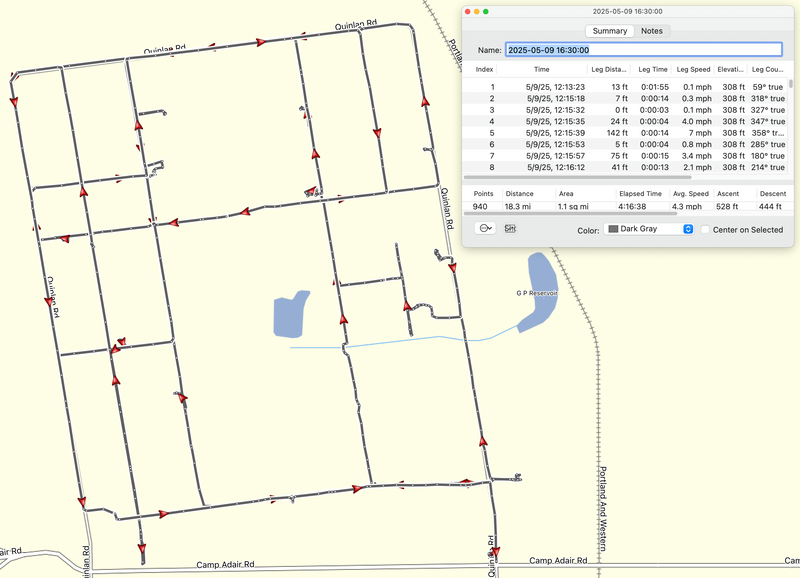Sort by the Index column header

coord(484,70)
